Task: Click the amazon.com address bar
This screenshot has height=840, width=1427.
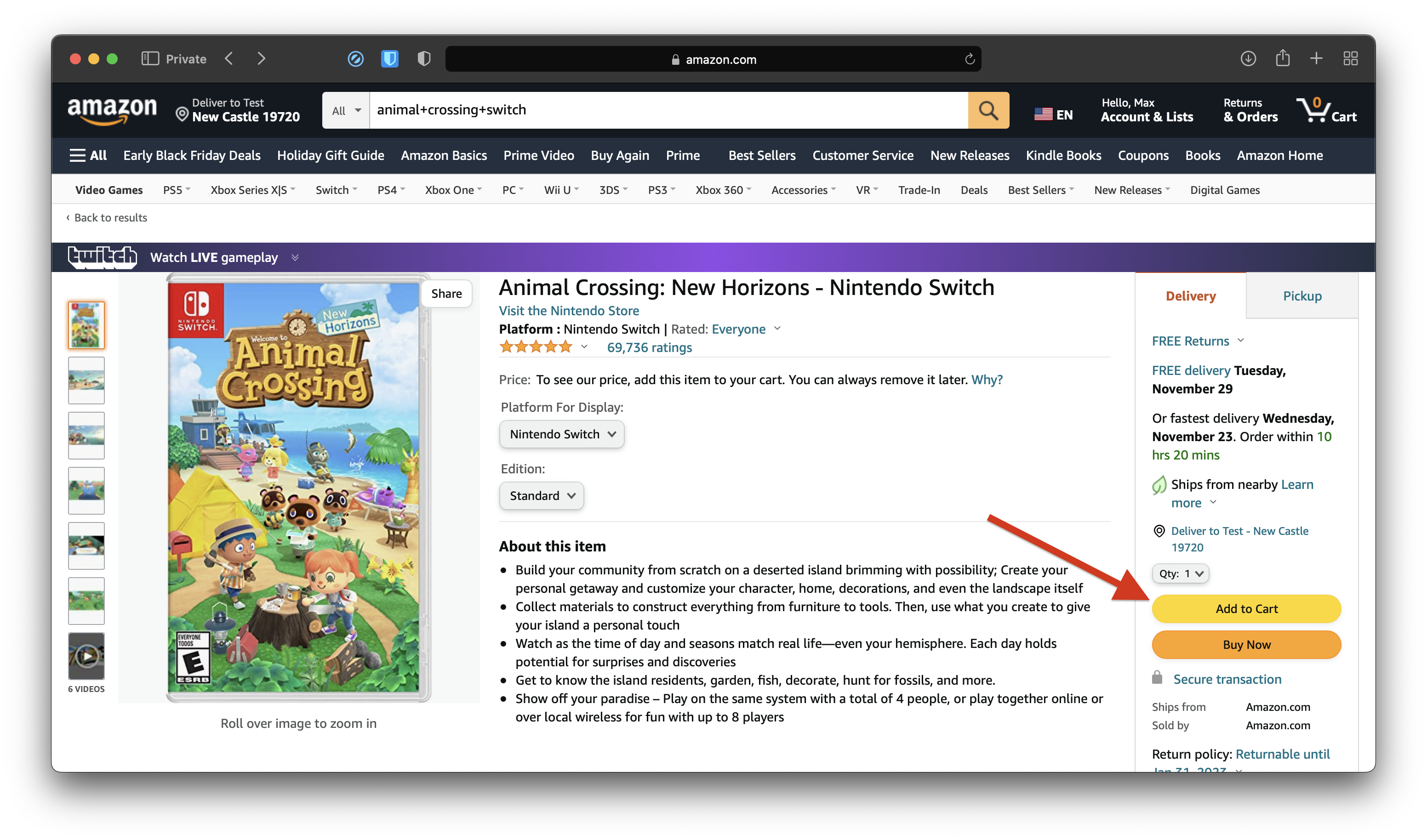Action: pyautogui.click(x=713, y=59)
